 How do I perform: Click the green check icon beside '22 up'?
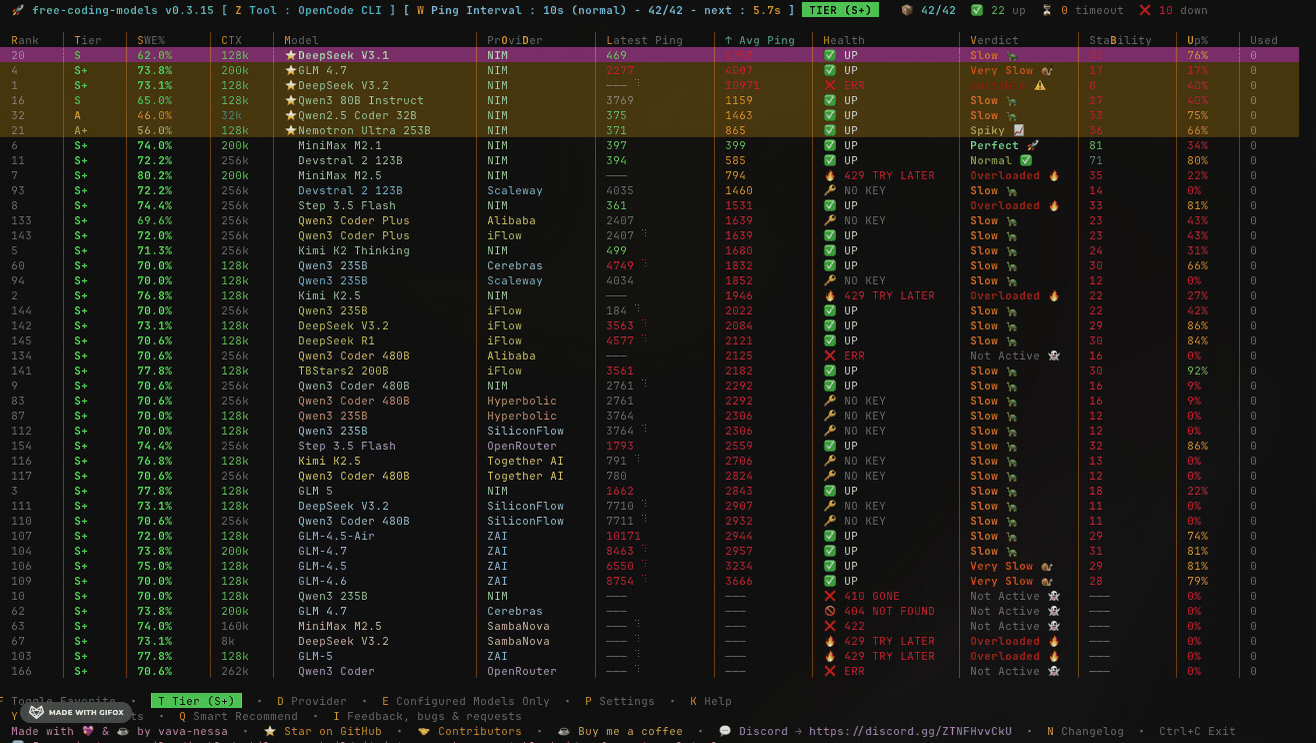coord(975,10)
